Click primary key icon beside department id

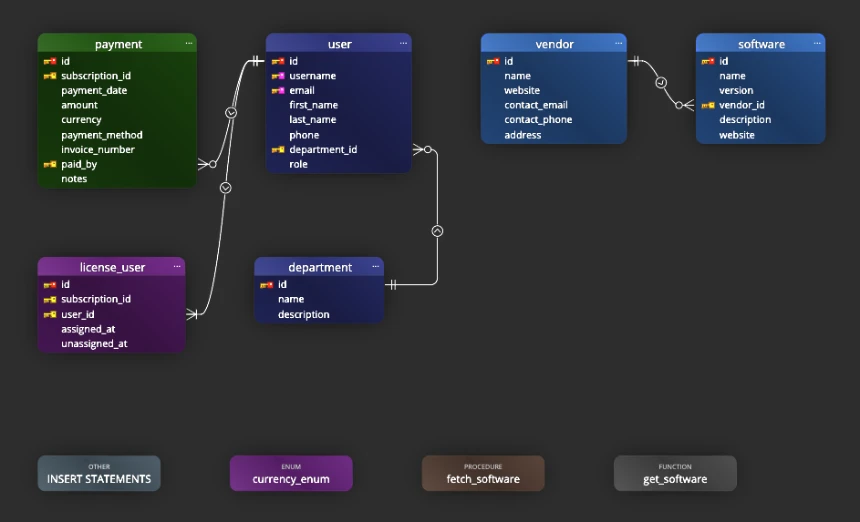(x=267, y=285)
